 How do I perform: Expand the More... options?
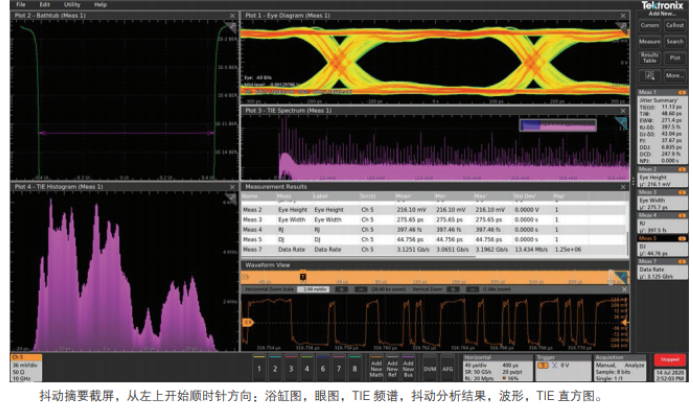[674, 75]
